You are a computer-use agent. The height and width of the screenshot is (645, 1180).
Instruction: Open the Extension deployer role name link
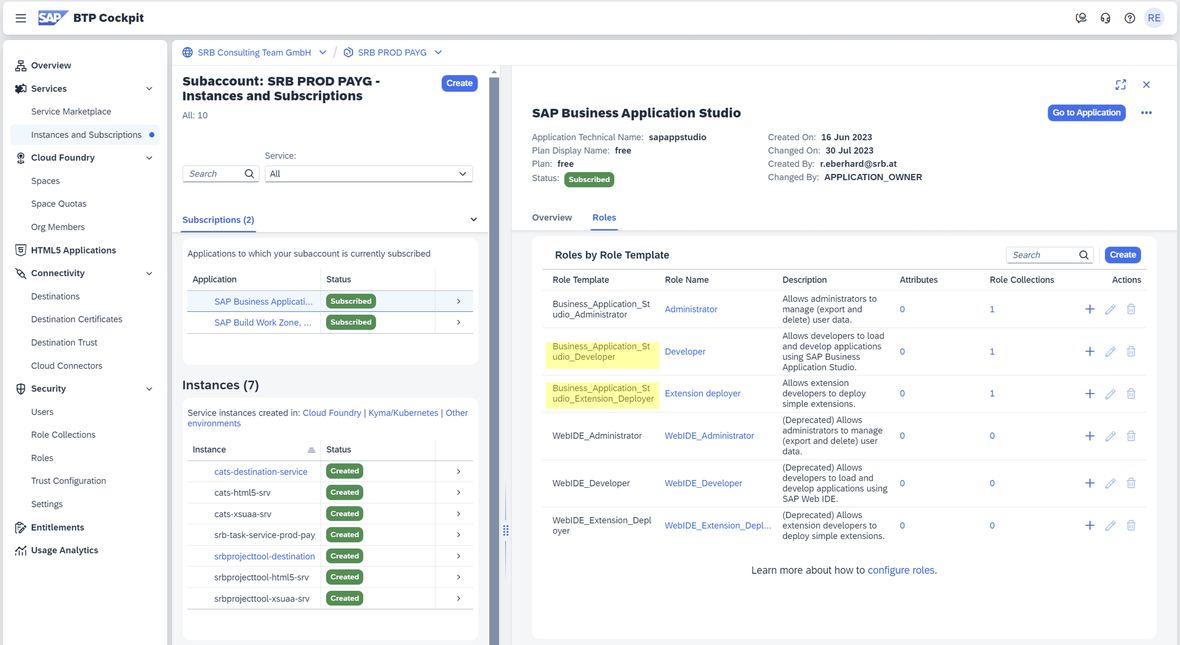coord(702,394)
